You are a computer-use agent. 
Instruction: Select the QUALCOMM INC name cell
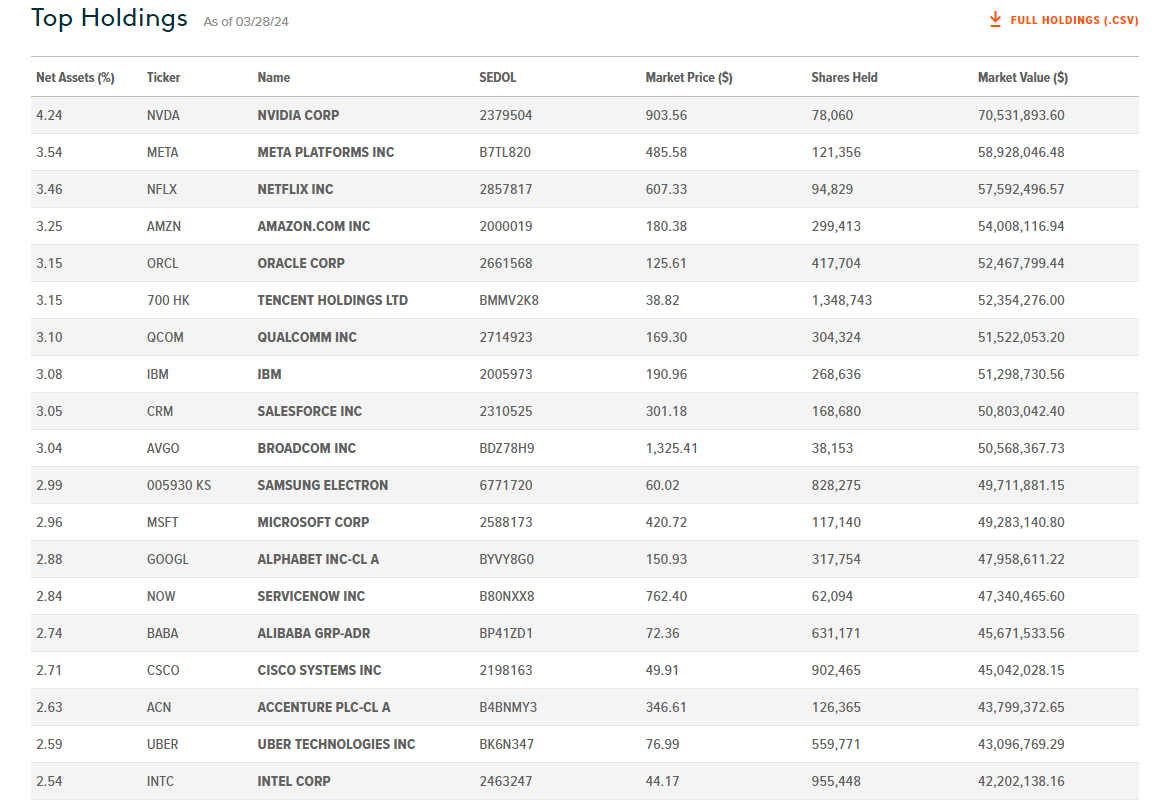click(x=307, y=337)
